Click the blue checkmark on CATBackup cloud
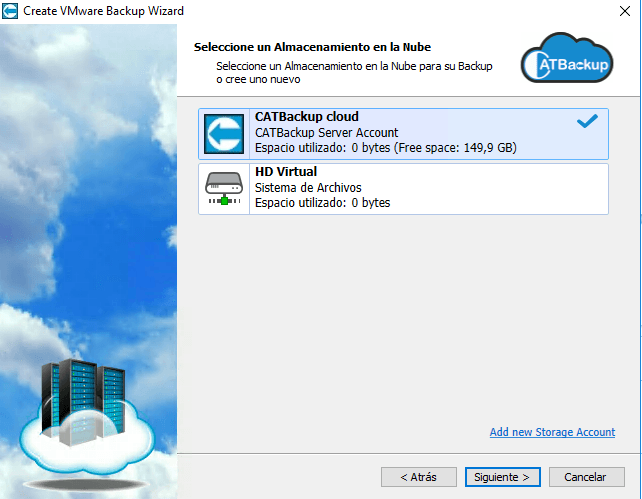This screenshot has height=499, width=642. point(587,121)
